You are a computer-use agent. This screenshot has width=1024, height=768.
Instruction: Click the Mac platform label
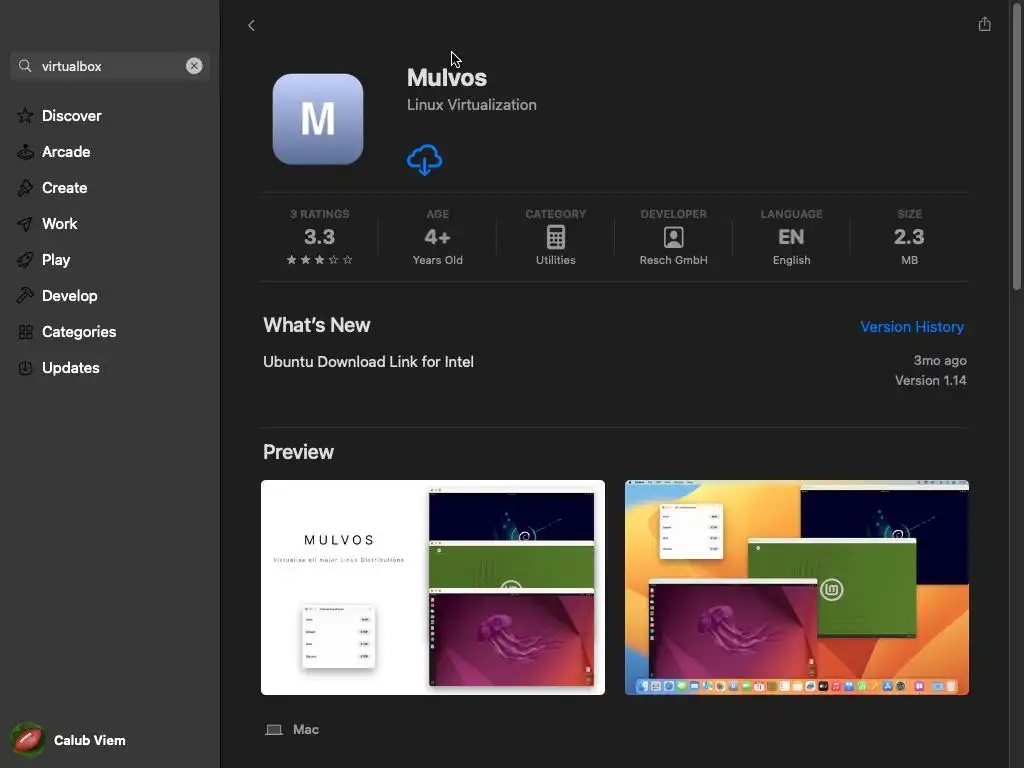[x=306, y=729]
